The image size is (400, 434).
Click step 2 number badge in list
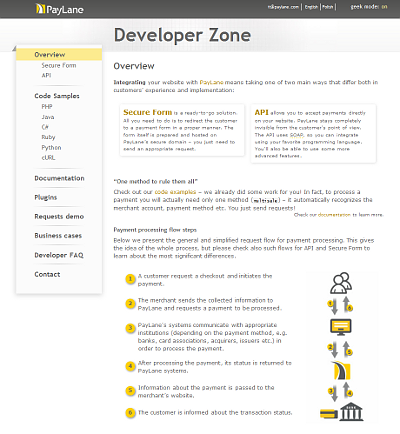(x=130, y=303)
